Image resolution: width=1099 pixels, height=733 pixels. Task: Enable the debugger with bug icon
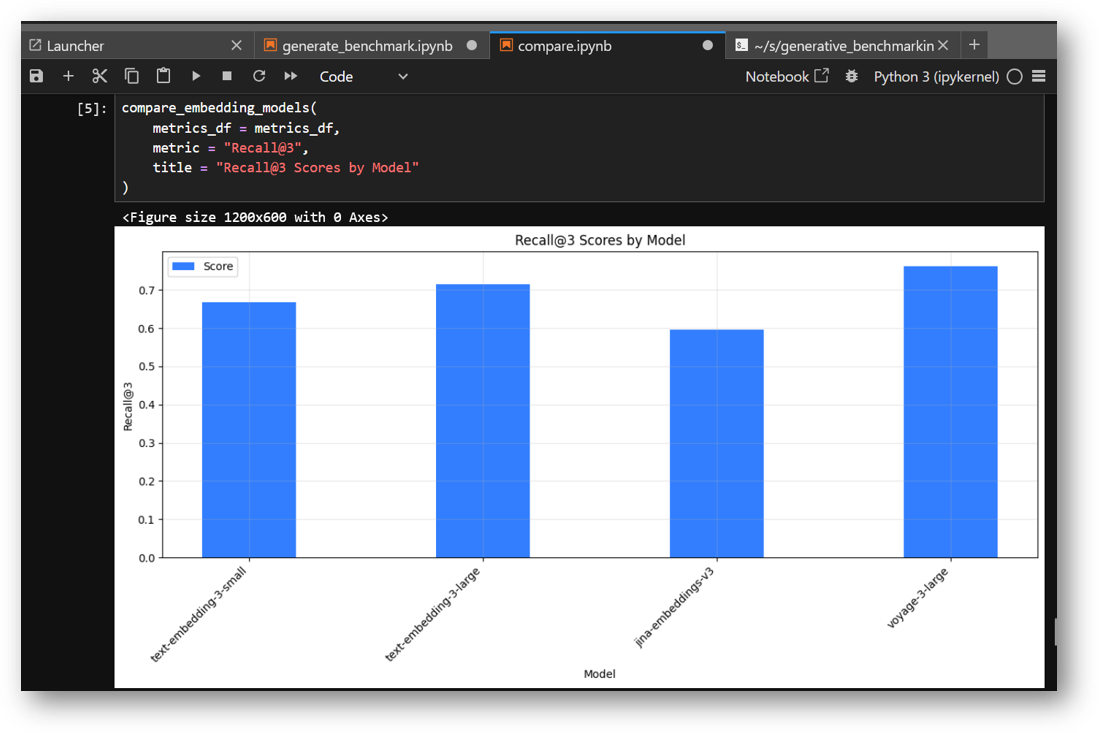(851, 76)
